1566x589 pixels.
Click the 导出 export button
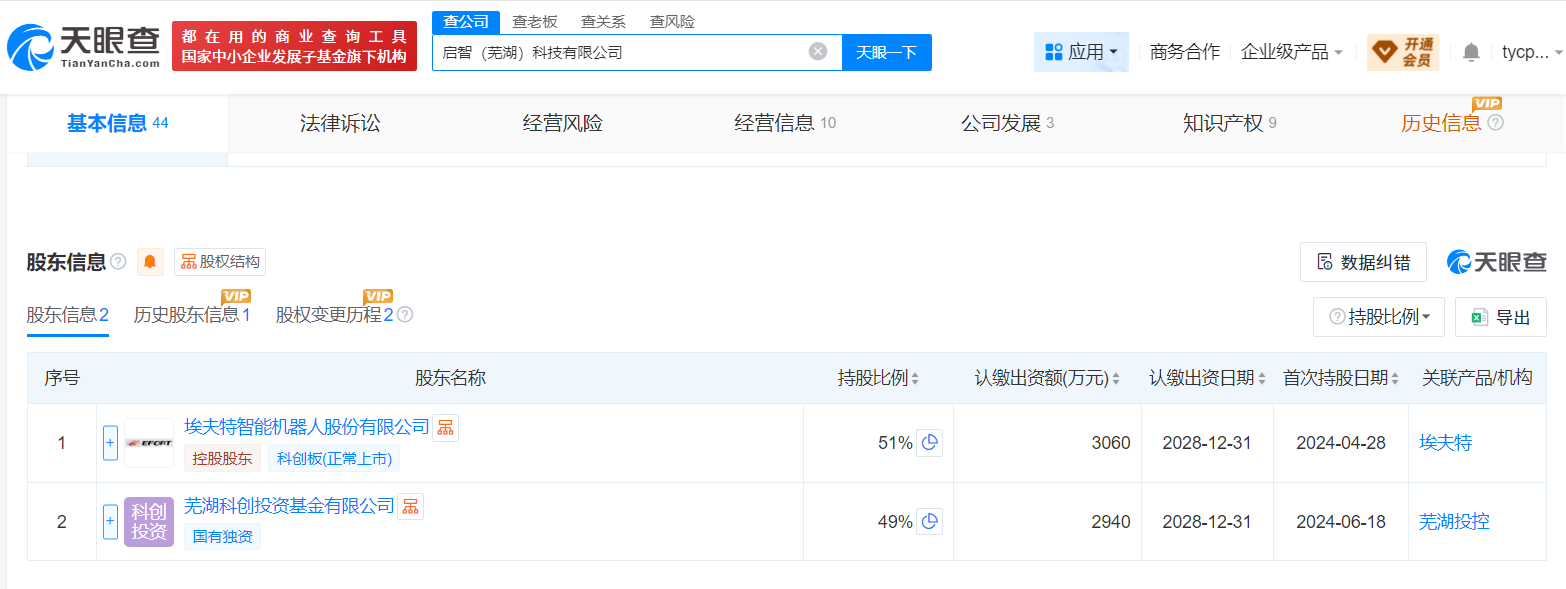click(x=1501, y=317)
